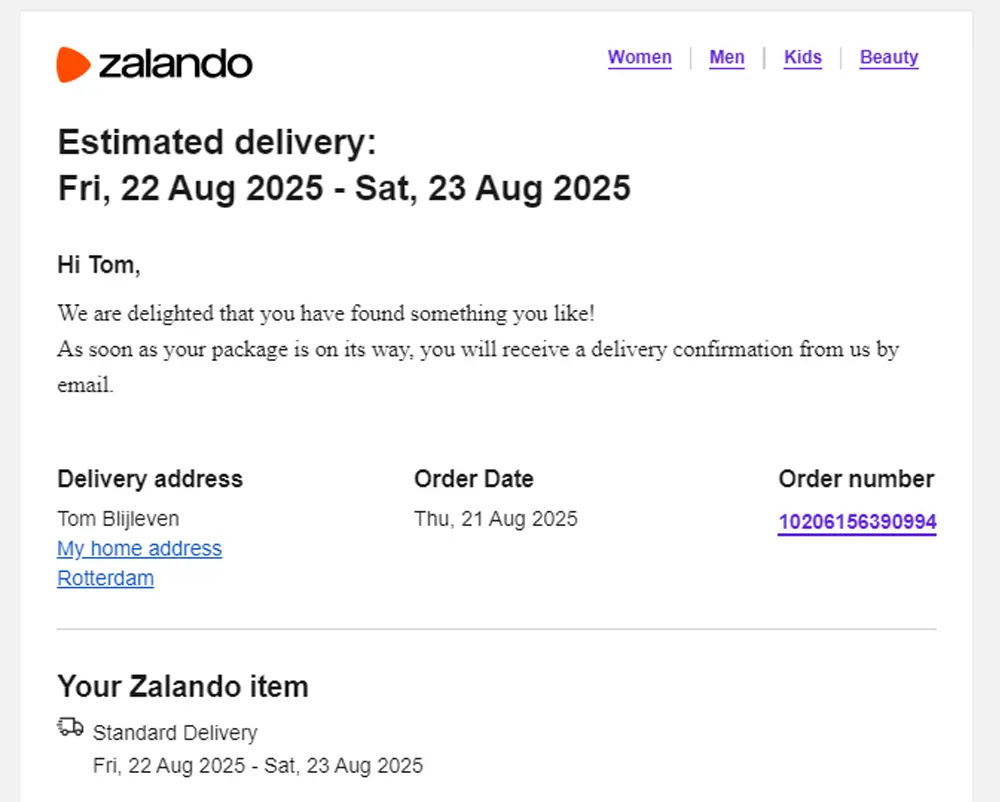This screenshot has width=1000, height=802.
Task: Click the recipient name Tom Blijleven
Action: tap(118, 518)
